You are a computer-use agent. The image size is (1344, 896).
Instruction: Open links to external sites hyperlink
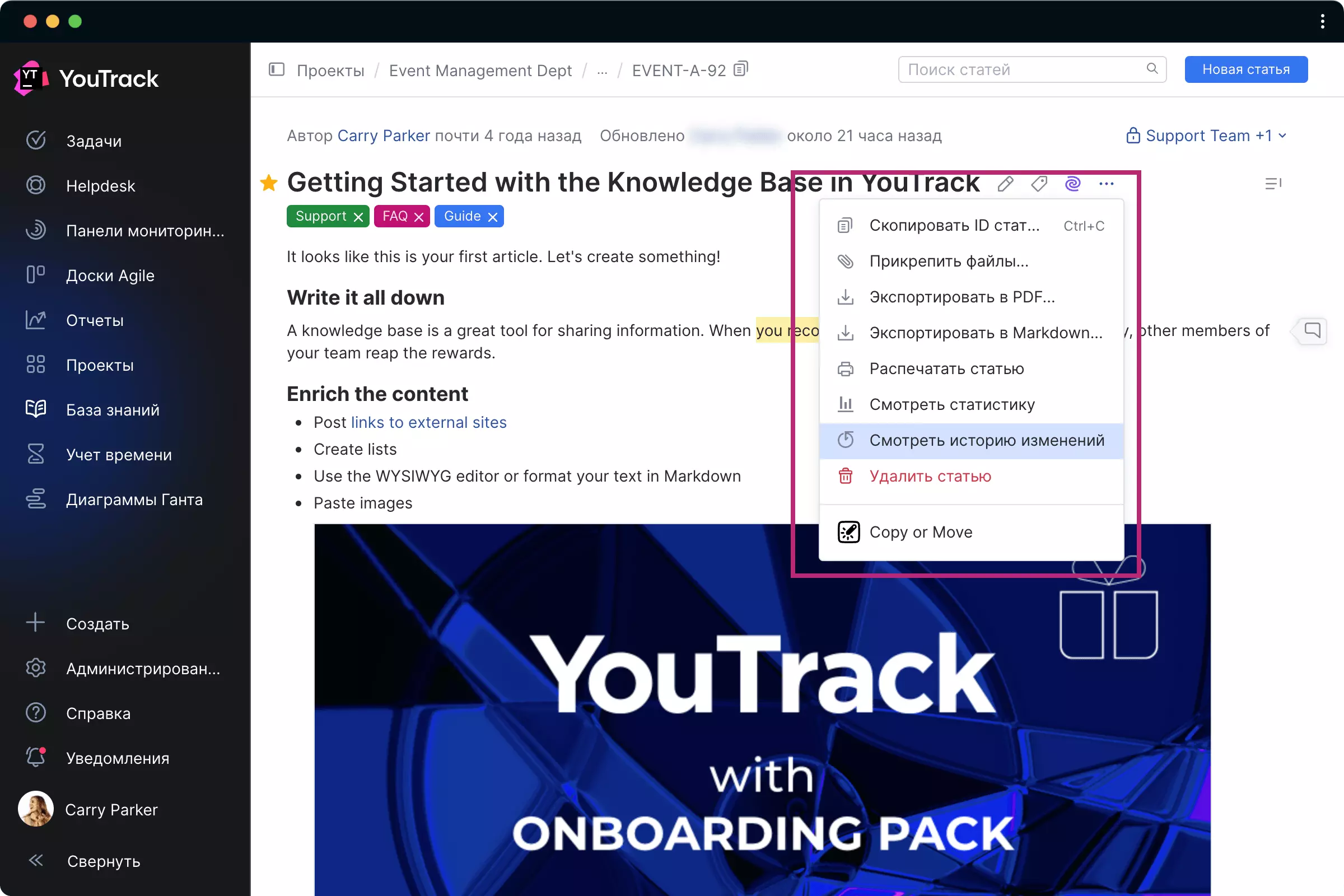pyautogui.click(x=428, y=422)
